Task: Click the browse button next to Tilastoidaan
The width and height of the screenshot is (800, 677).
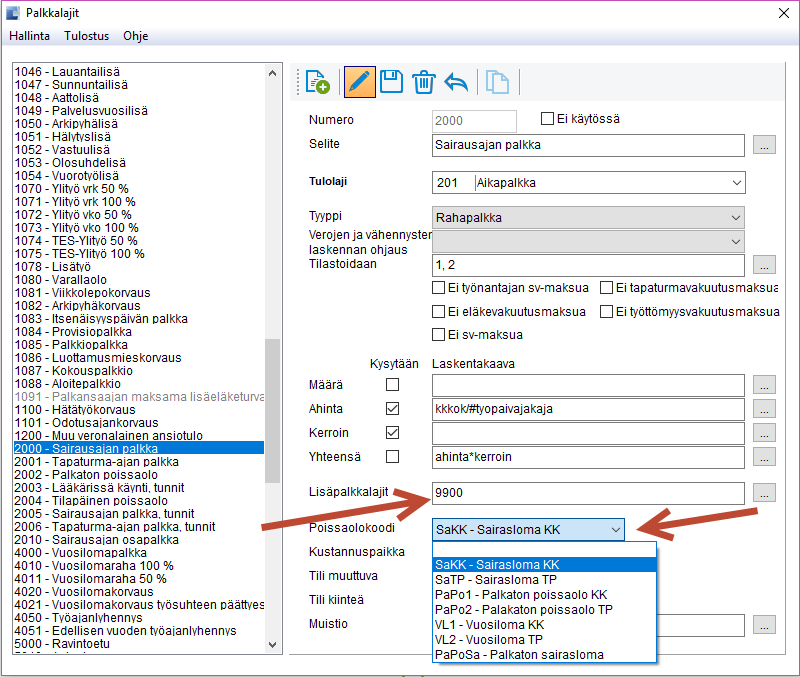Action: point(765,265)
